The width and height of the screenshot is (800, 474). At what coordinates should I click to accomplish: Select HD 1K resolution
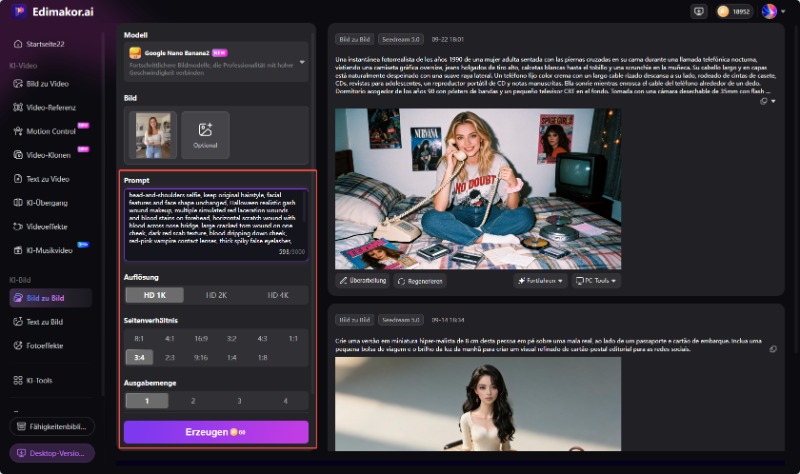(155, 295)
